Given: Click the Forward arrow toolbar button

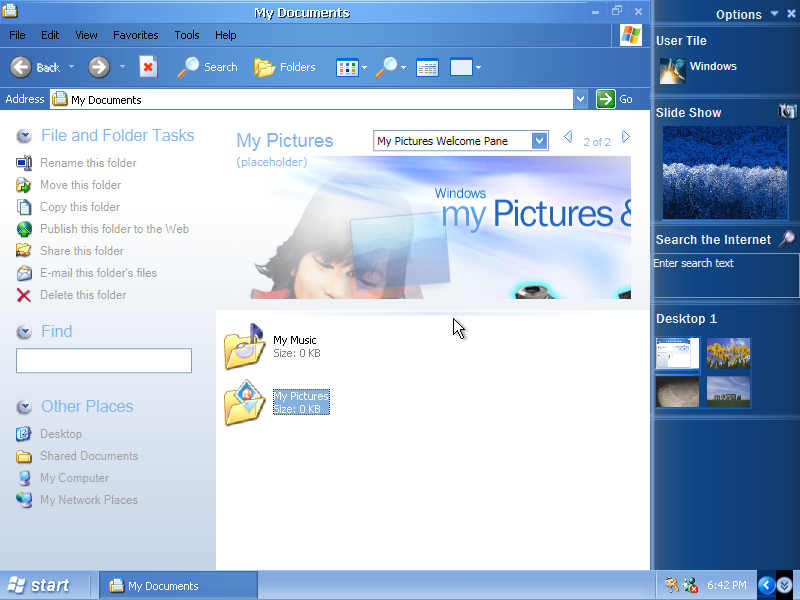Looking at the screenshot, I should point(99,67).
